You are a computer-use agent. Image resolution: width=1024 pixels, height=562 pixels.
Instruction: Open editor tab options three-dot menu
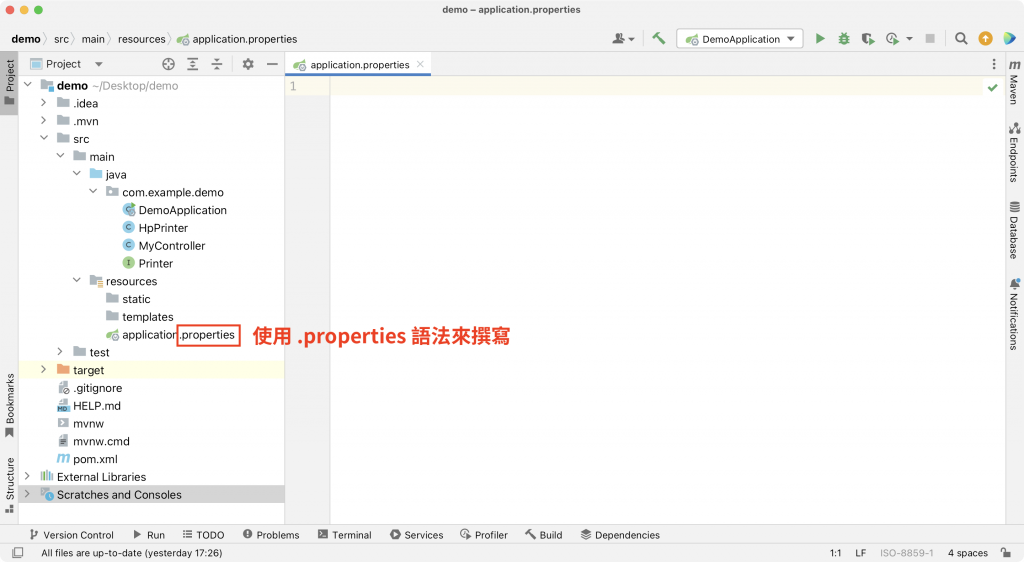(994, 64)
